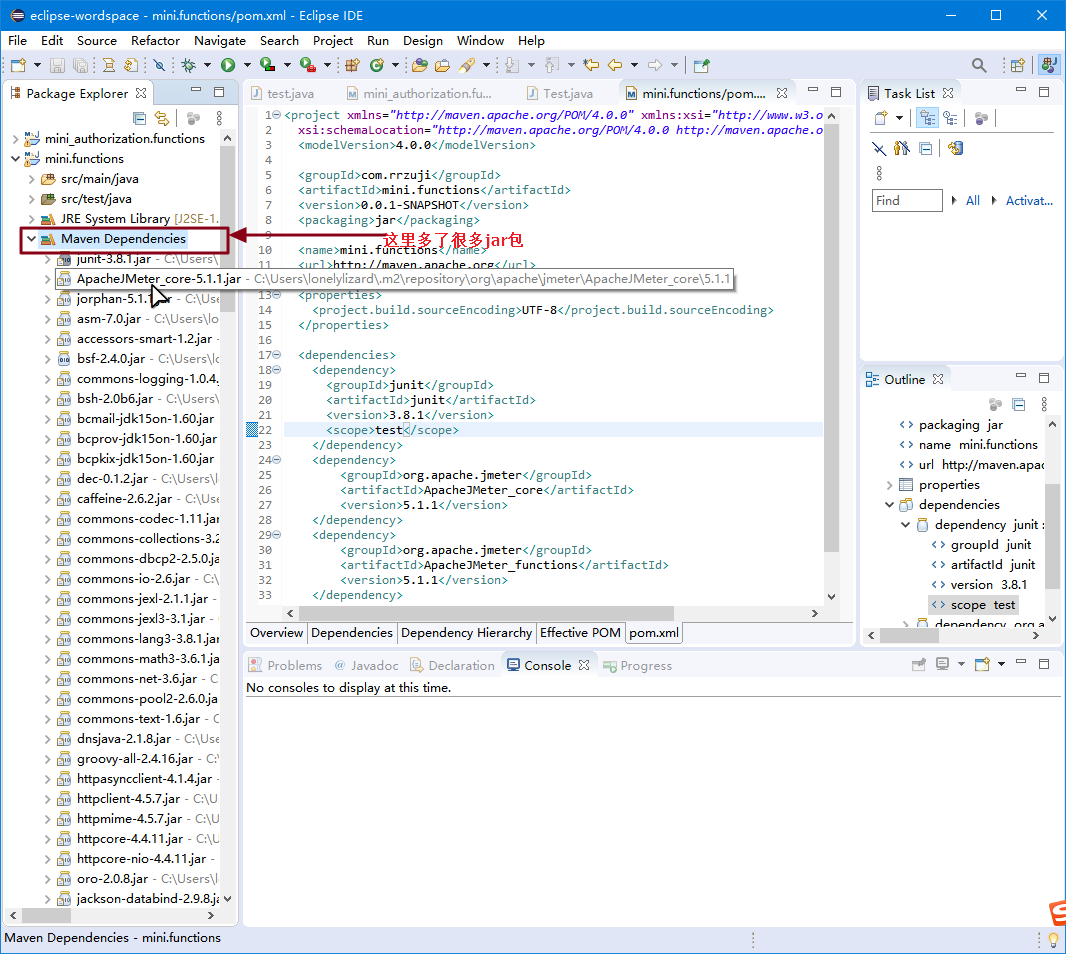Click the Open Perspective toolbar icon
The height and width of the screenshot is (954, 1066).
pos(1018,65)
